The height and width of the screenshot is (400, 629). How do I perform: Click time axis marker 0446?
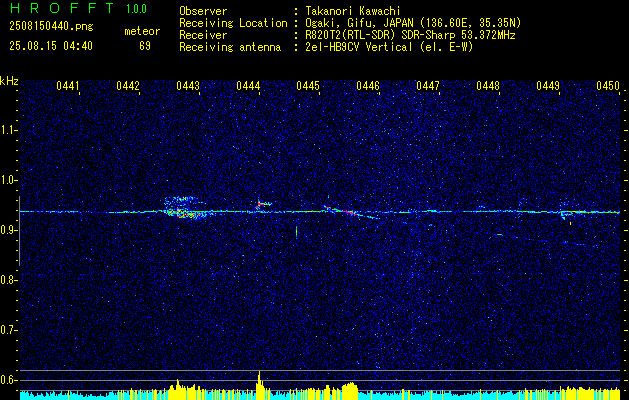[x=368, y=86]
